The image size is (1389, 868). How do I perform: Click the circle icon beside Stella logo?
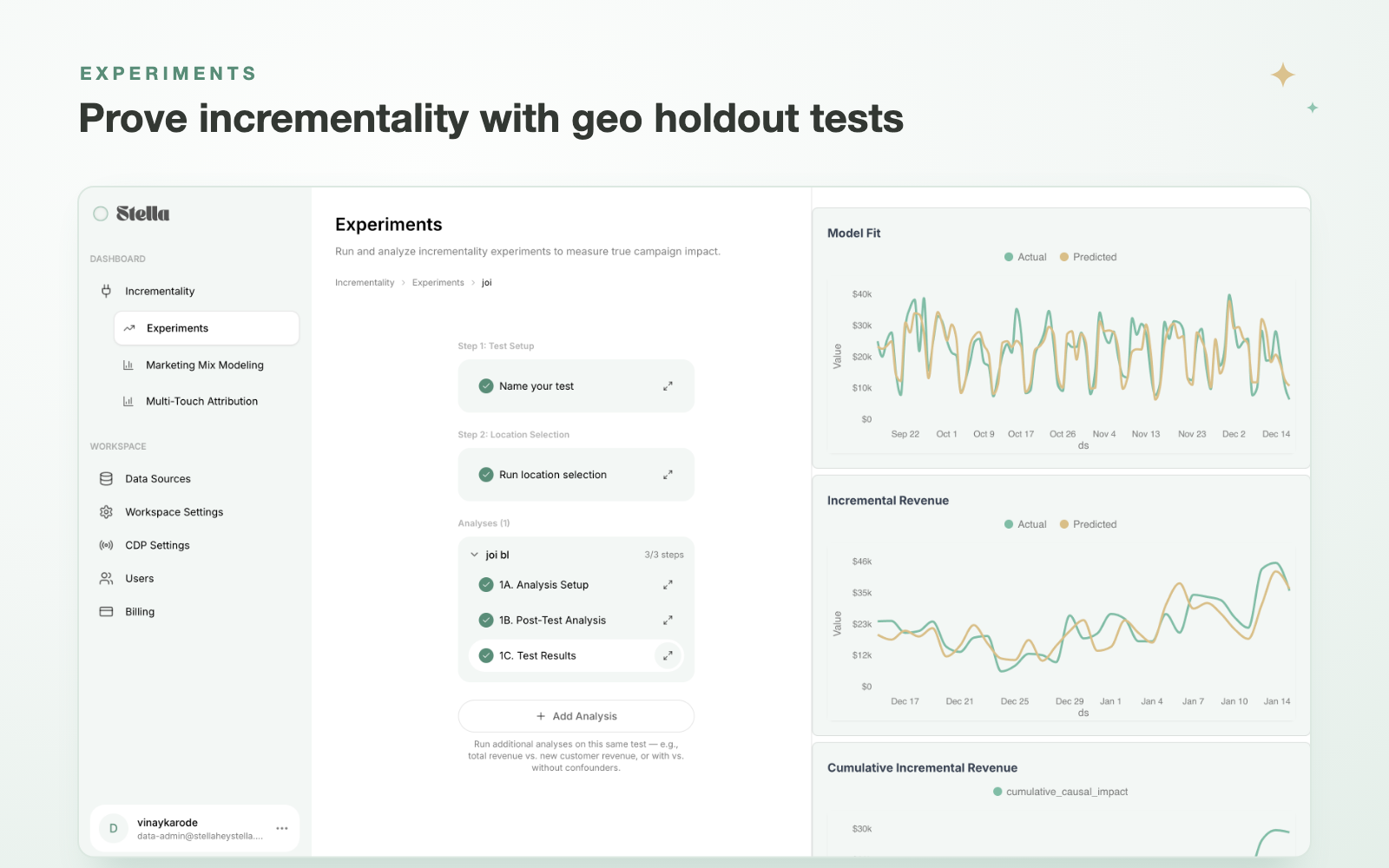tap(101, 214)
